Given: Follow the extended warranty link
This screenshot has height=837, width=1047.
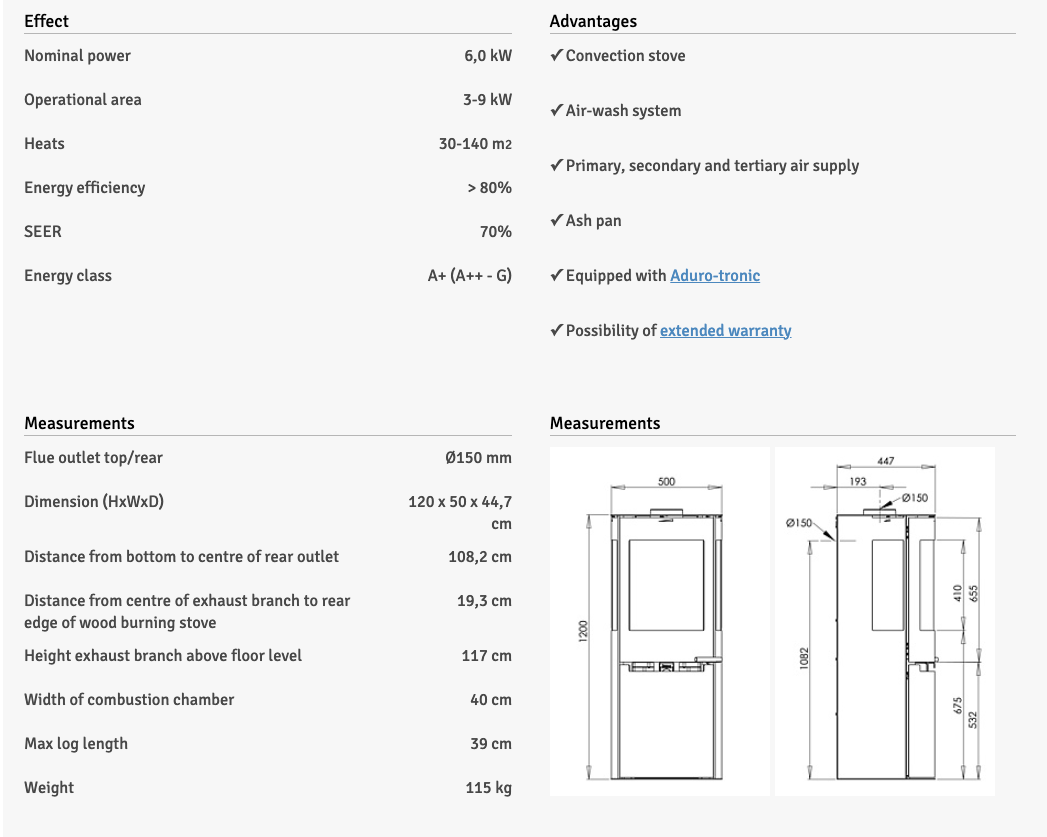Looking at the screenshot, I should 725,330.
